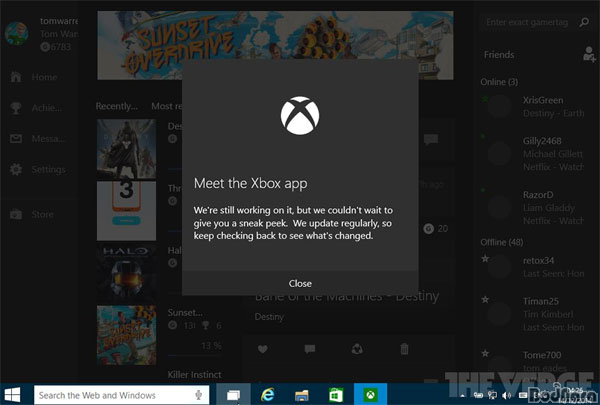
Task: Open the Halo game cover thumbnail
Action: click(126, 273)
